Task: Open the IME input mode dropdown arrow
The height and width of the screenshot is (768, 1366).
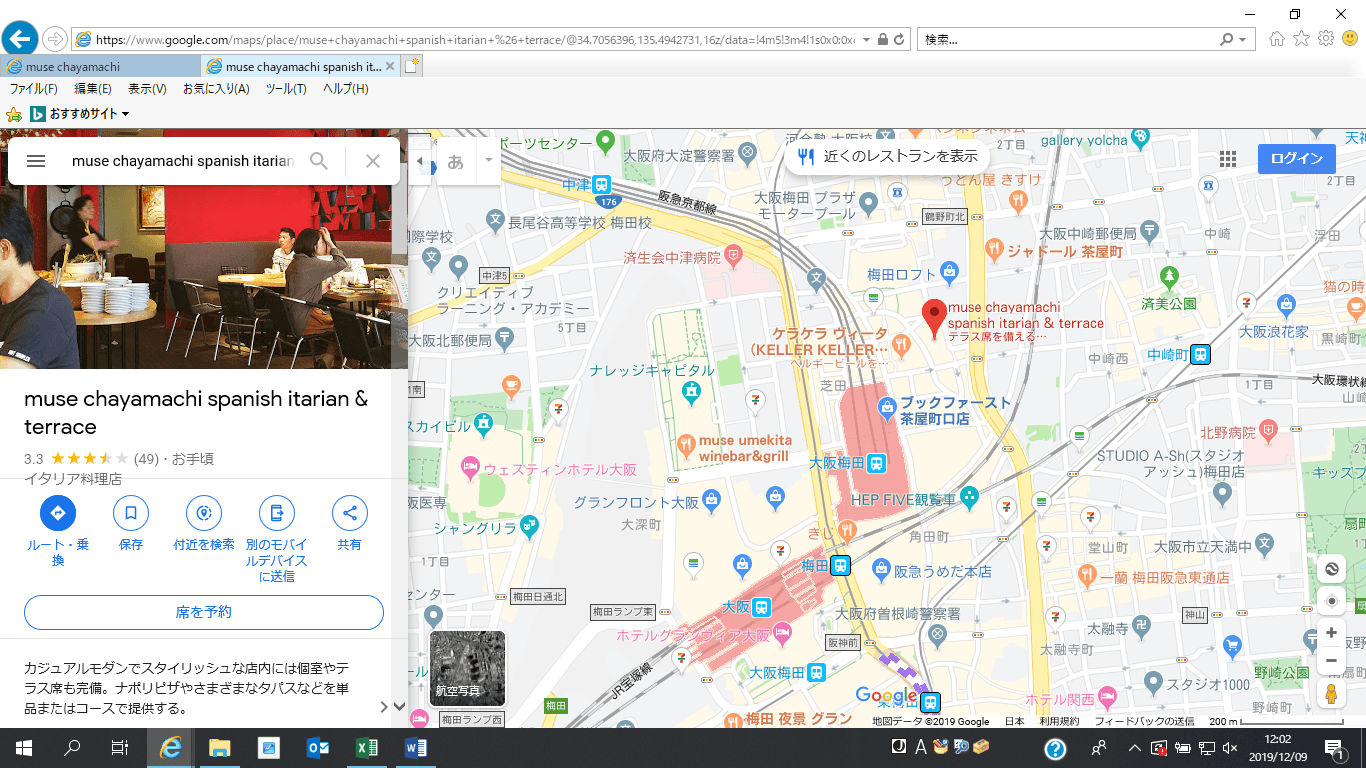Action: [488, 161]
